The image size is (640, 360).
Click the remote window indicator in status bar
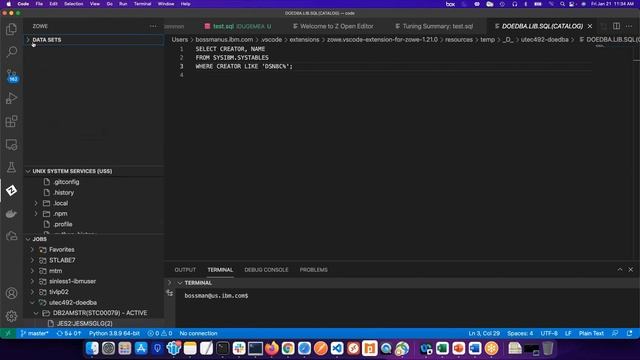[x=8, y=333]
